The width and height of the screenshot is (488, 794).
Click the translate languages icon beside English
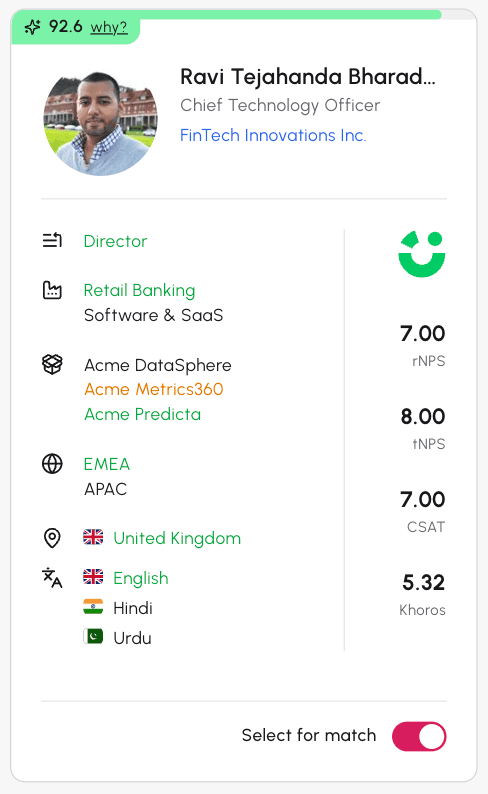[x=52, y=578]
